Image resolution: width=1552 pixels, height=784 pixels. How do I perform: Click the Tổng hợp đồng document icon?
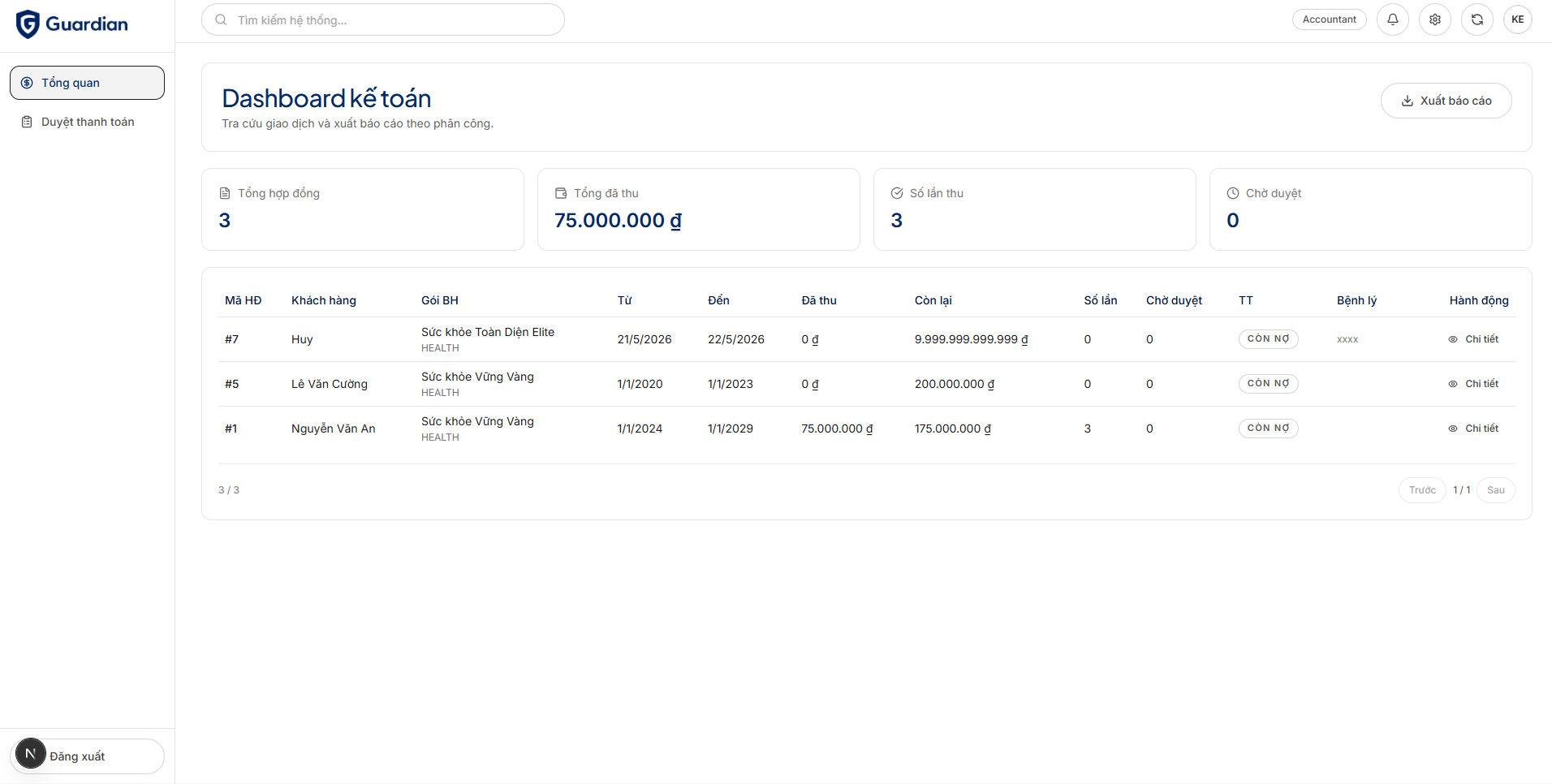click(225, 193)
